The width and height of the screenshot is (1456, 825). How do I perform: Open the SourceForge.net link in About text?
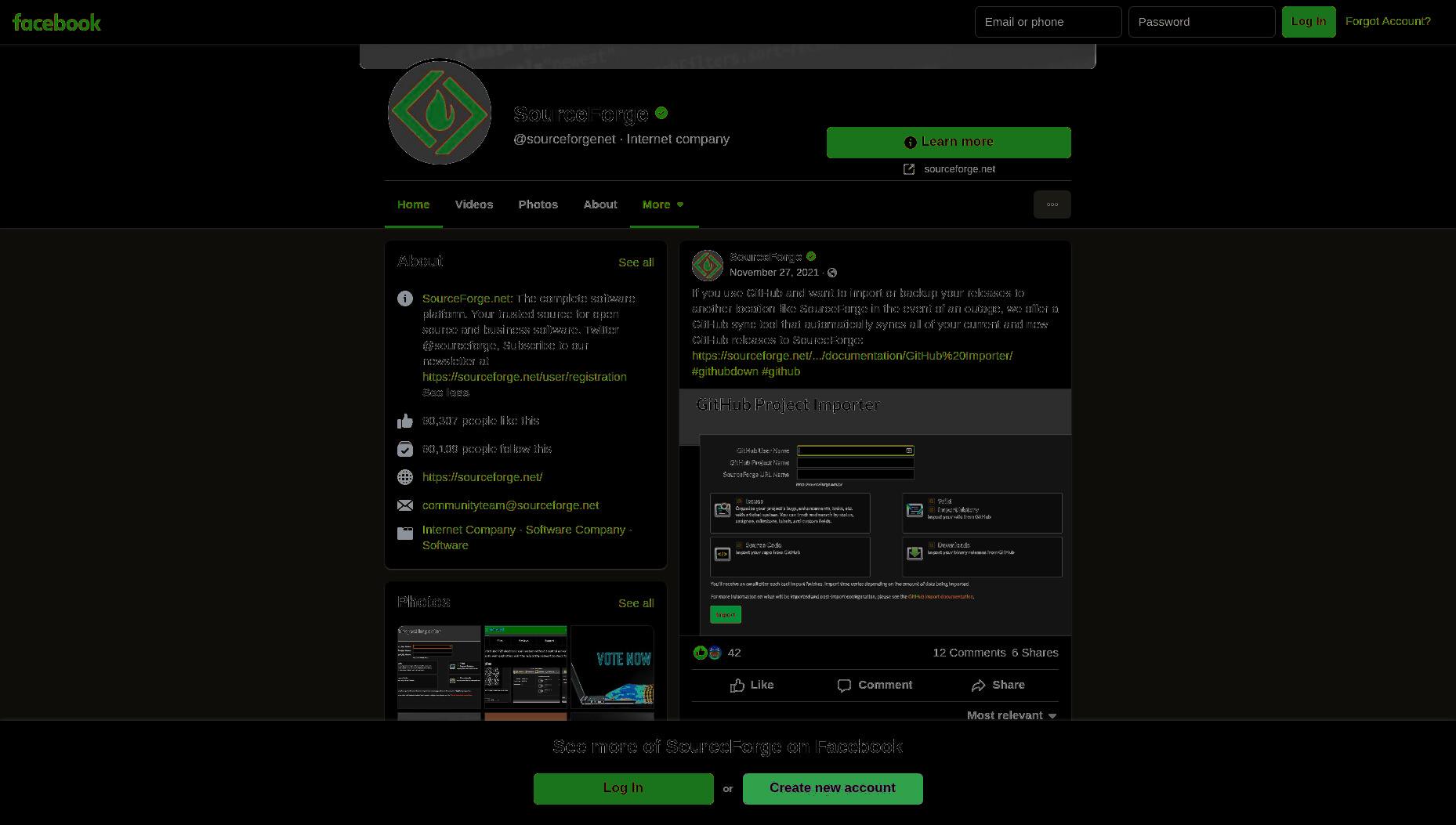[x=467, y=299]
